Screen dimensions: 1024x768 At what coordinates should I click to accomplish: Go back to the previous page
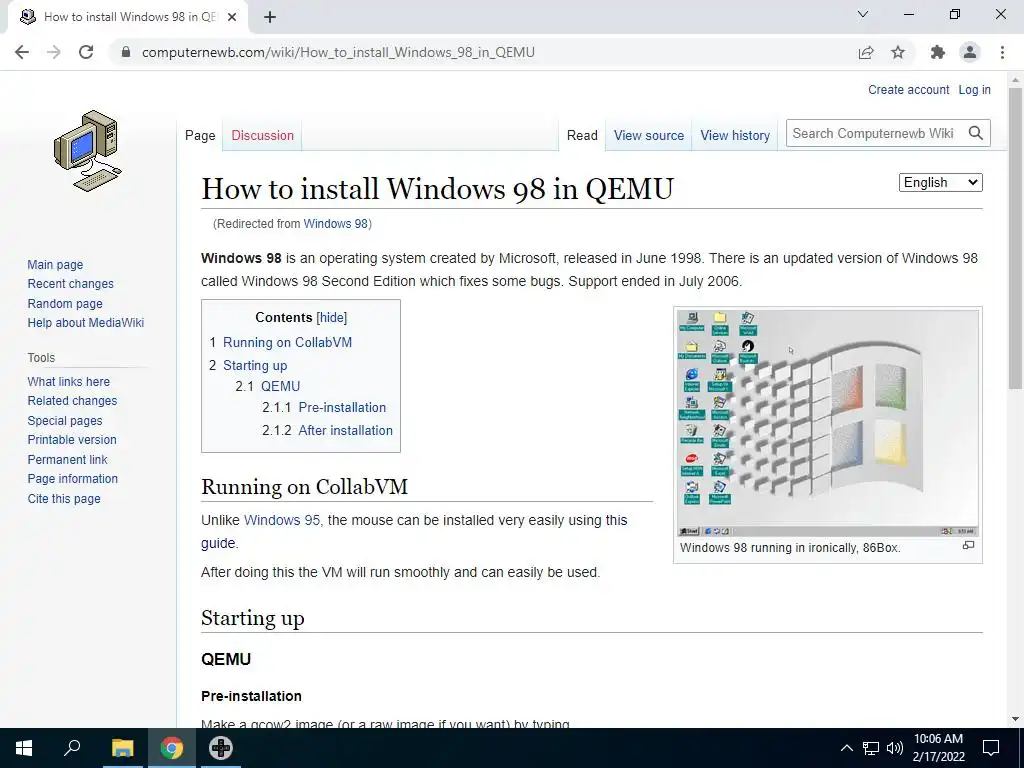(x=22, y=52)
